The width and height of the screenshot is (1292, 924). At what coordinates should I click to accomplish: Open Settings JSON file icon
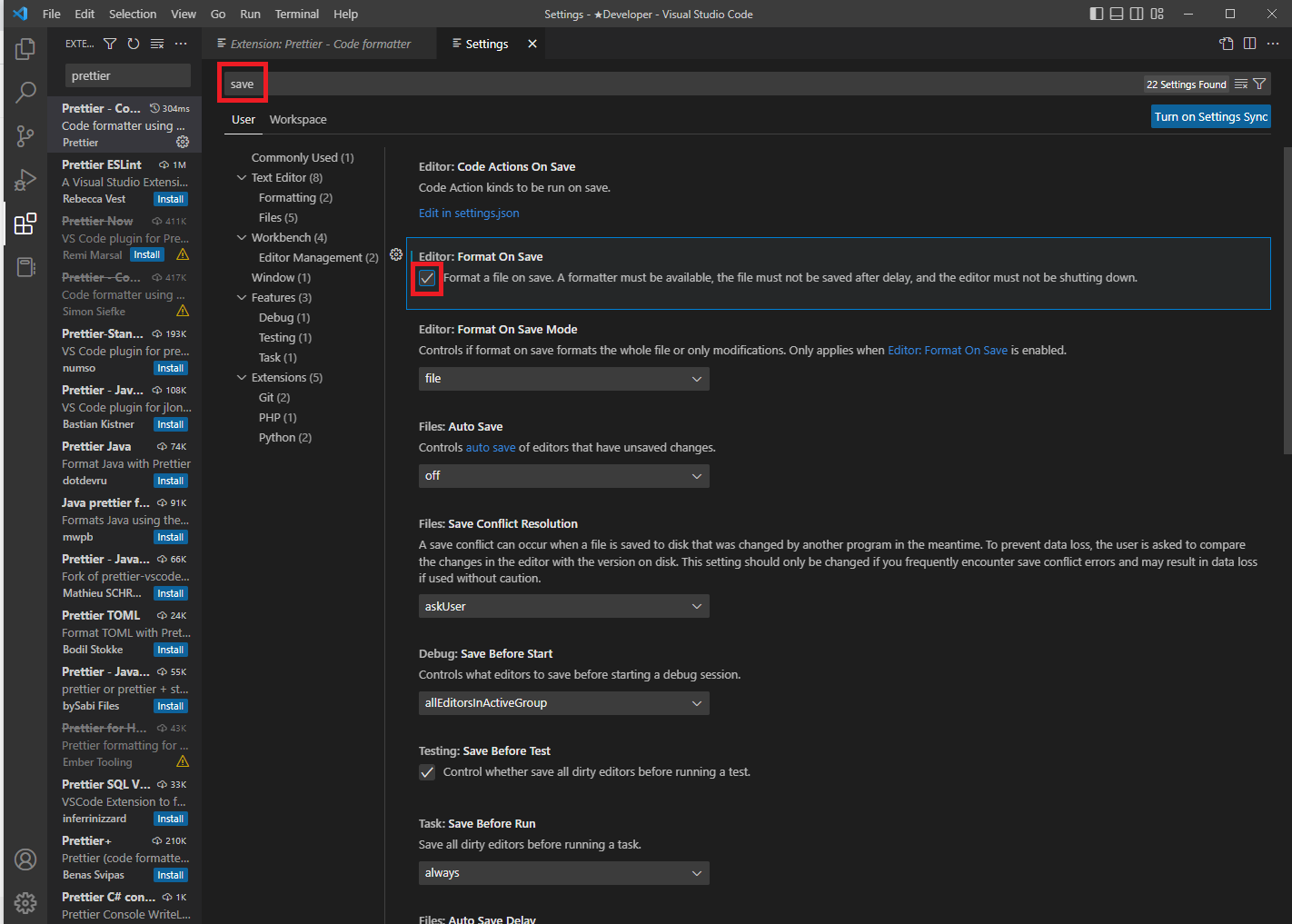pyautogui.click(x=1227, y=44)
